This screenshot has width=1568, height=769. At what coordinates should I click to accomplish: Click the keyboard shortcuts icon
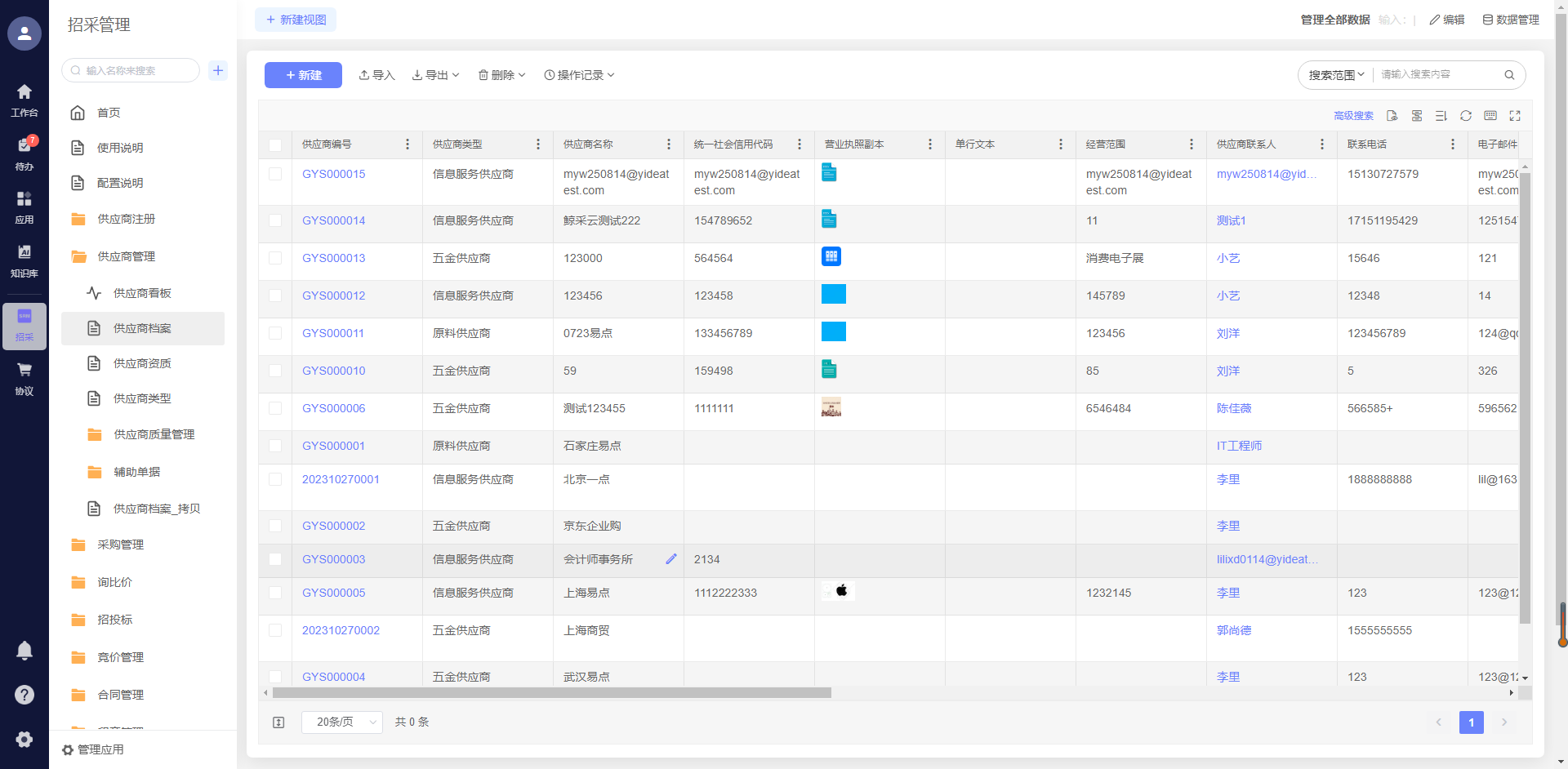tap(1490, 116)
